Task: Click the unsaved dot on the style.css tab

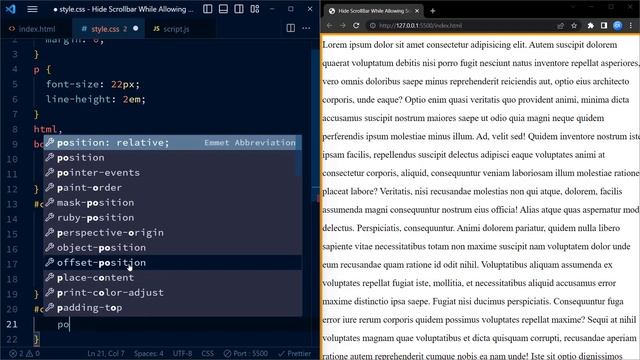Action: 136,29
